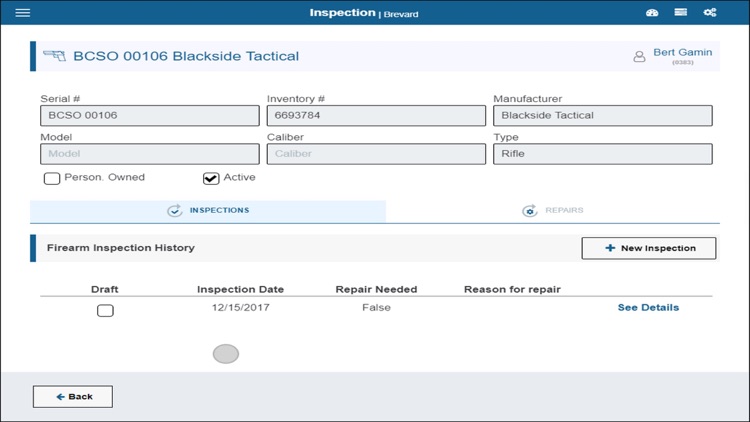Image resolution: width=750 pixels, height=422 pixels.
Task: Click the Repairs tab gear icon
Action: tap(530, 211)
